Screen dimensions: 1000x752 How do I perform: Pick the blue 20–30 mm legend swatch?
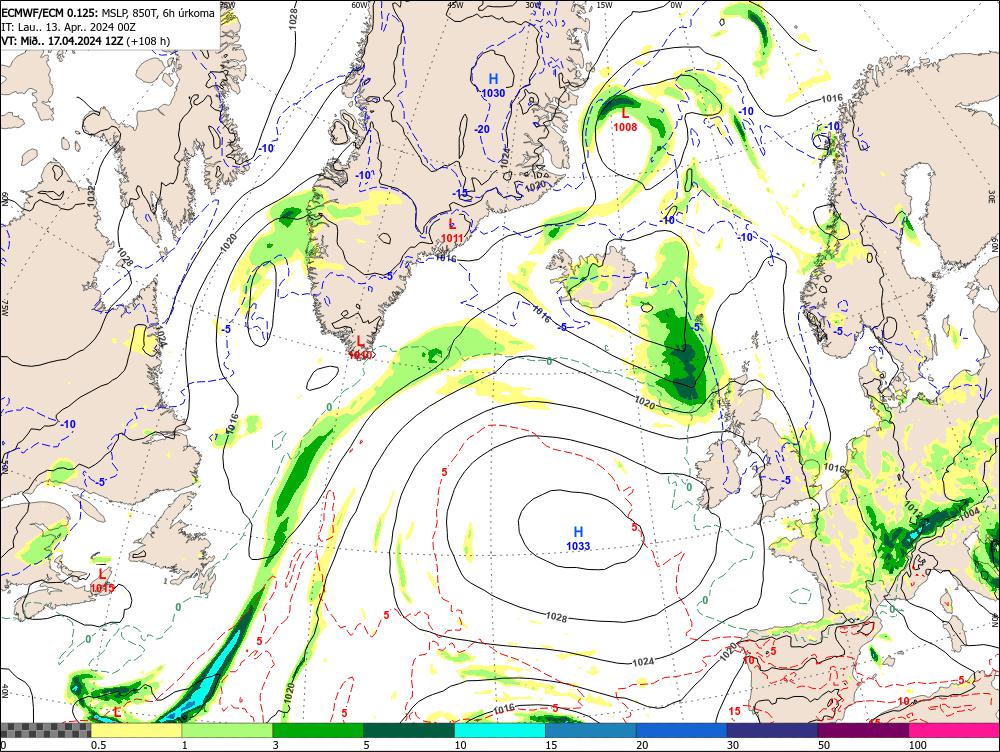681,730
